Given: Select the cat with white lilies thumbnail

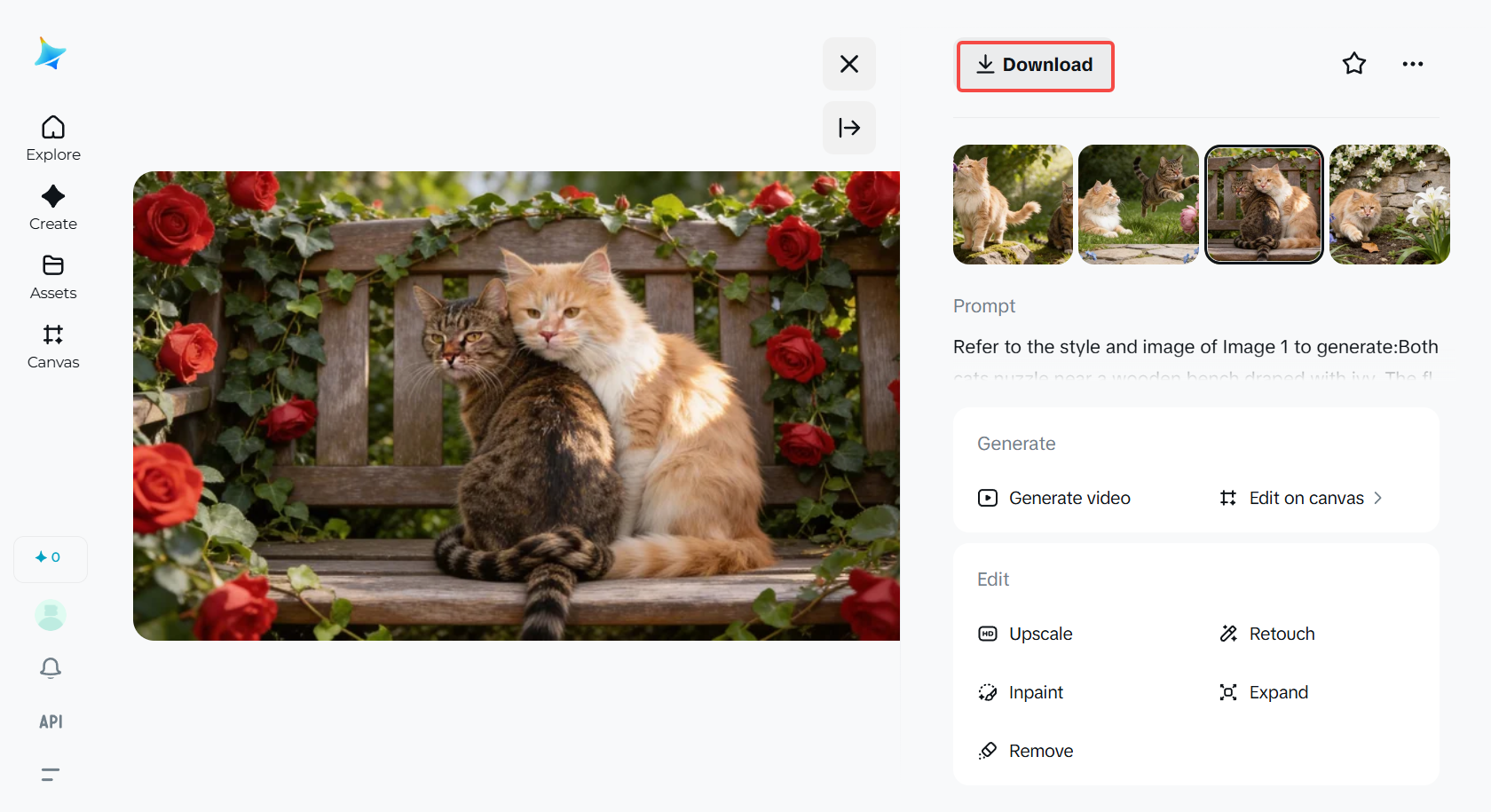Looking at the screenshot, I should pyautogui.click(x=1390, y=204).
